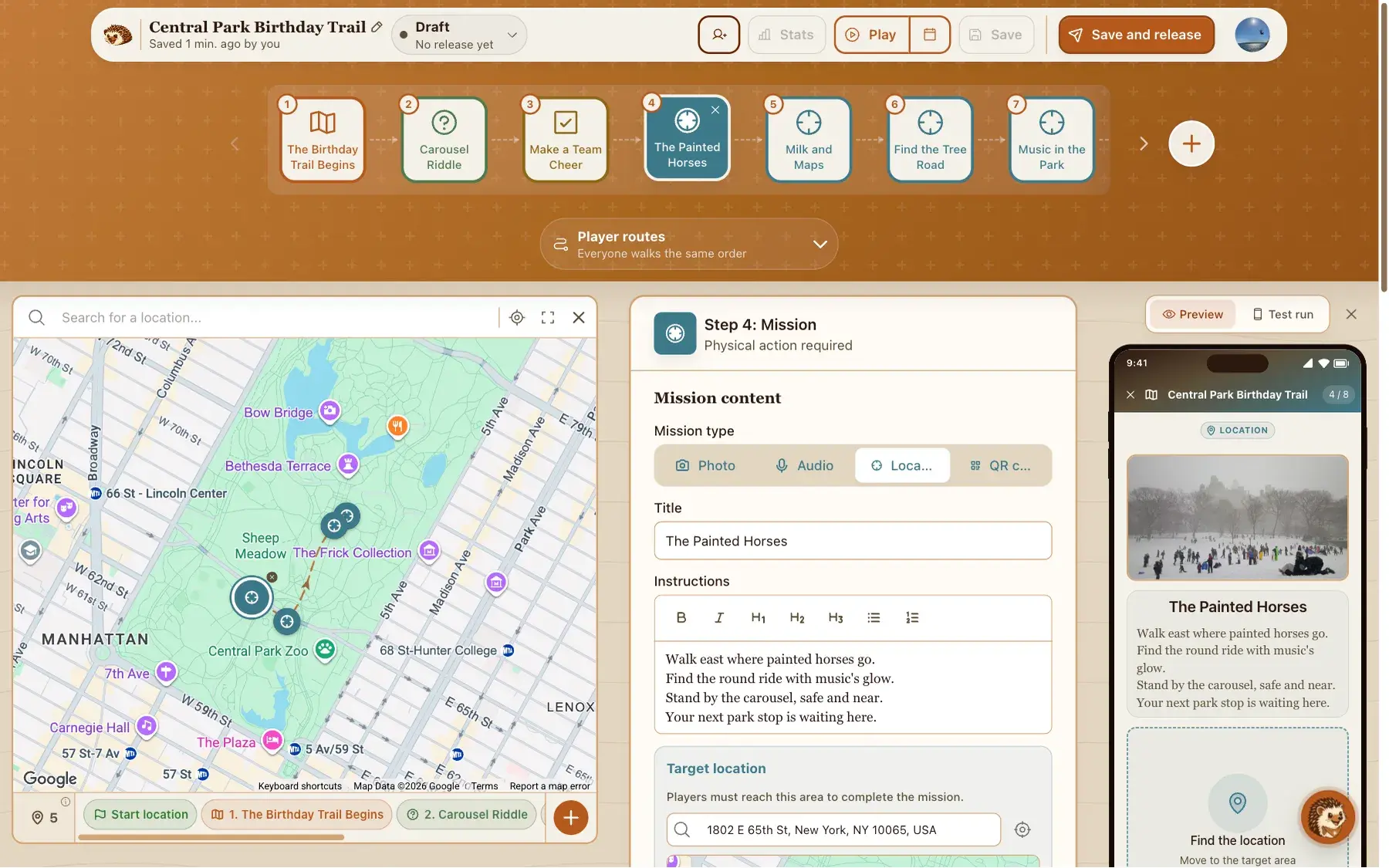The image size is (1389, 868).
Task: Select the Milk and Maps step card
Action: pos(808,140)
